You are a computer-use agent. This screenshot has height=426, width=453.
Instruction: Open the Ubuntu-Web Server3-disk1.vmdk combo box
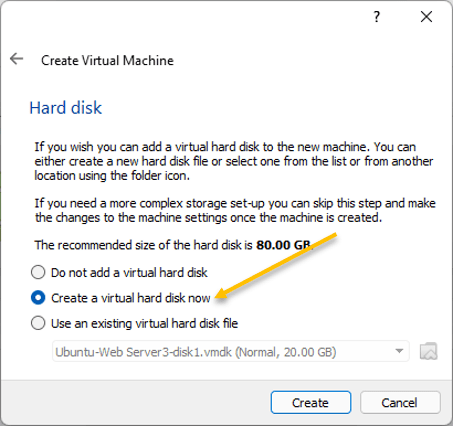231,351
